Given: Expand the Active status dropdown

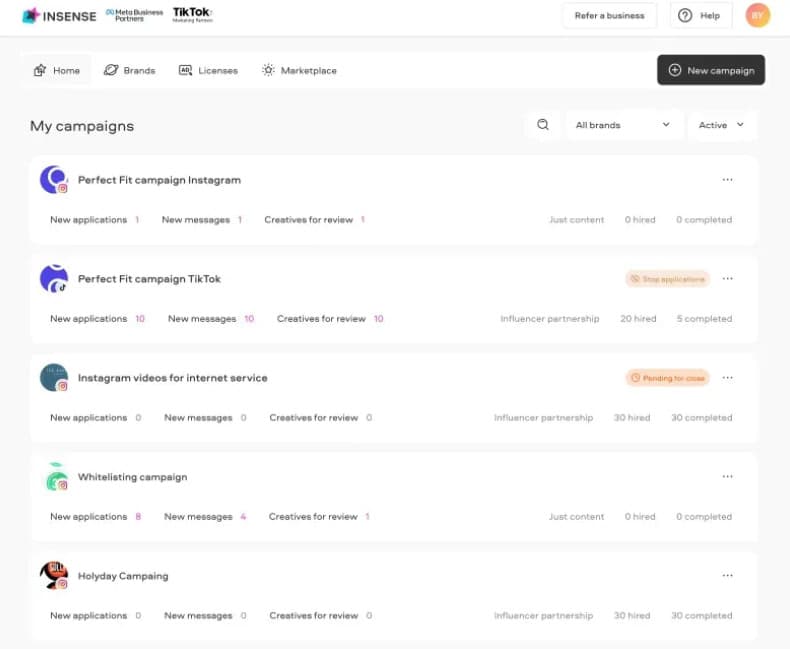Looking at the screenshot, I should click(x=721, y=125).
